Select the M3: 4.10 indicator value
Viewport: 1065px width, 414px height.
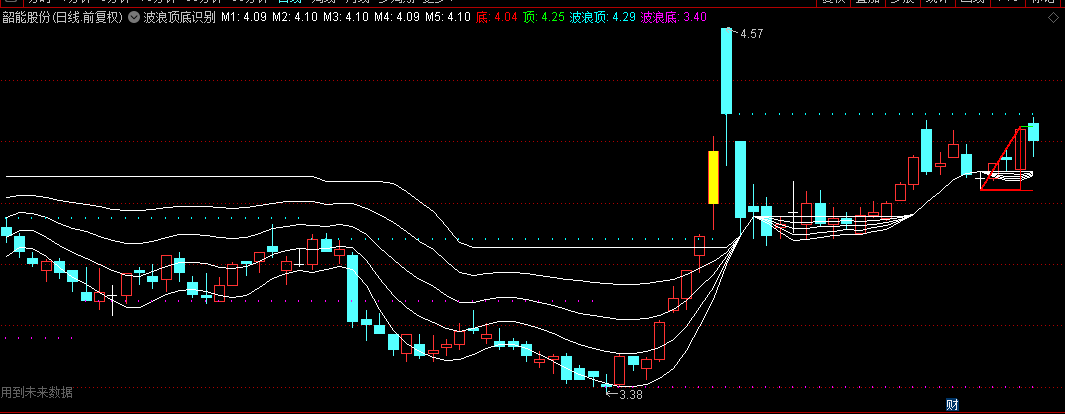click(x=346, y=18)
